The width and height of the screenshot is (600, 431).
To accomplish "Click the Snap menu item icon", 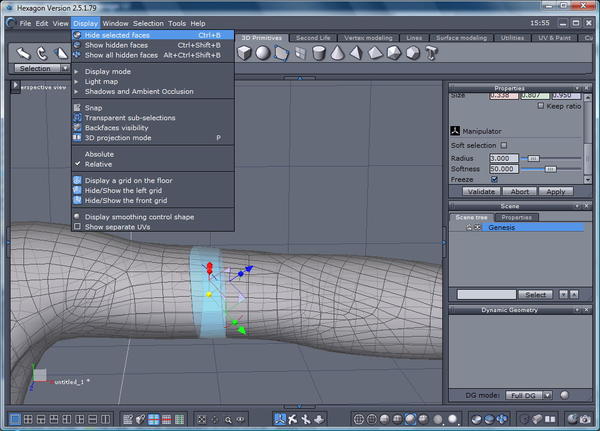I will click(77, 108).
